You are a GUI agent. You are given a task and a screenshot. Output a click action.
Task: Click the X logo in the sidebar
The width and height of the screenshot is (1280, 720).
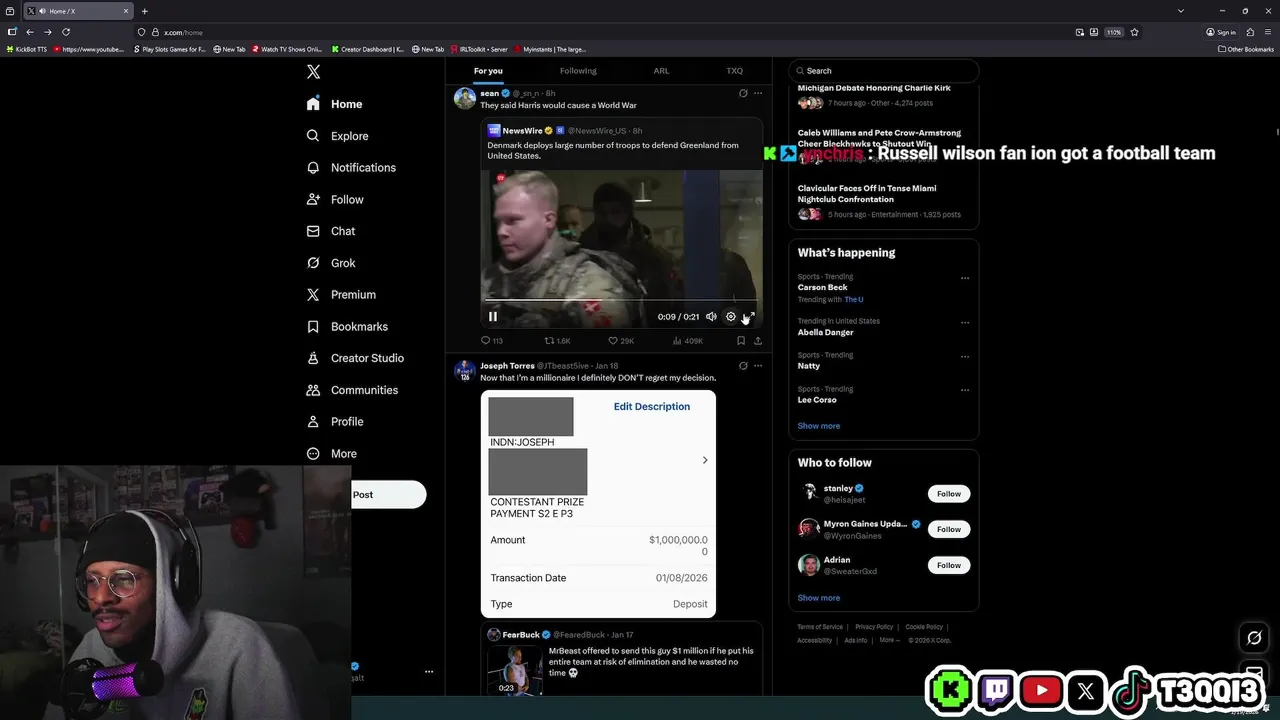click(313, 72)
